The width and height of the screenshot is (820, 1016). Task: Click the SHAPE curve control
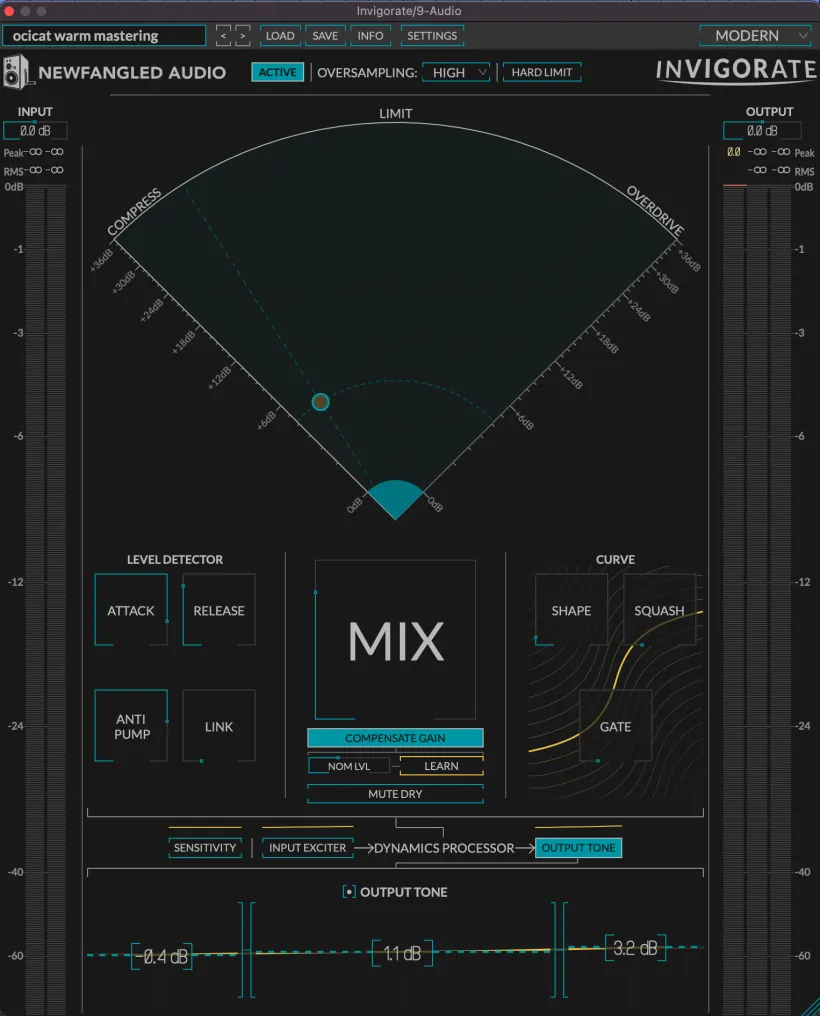(571, 610)
